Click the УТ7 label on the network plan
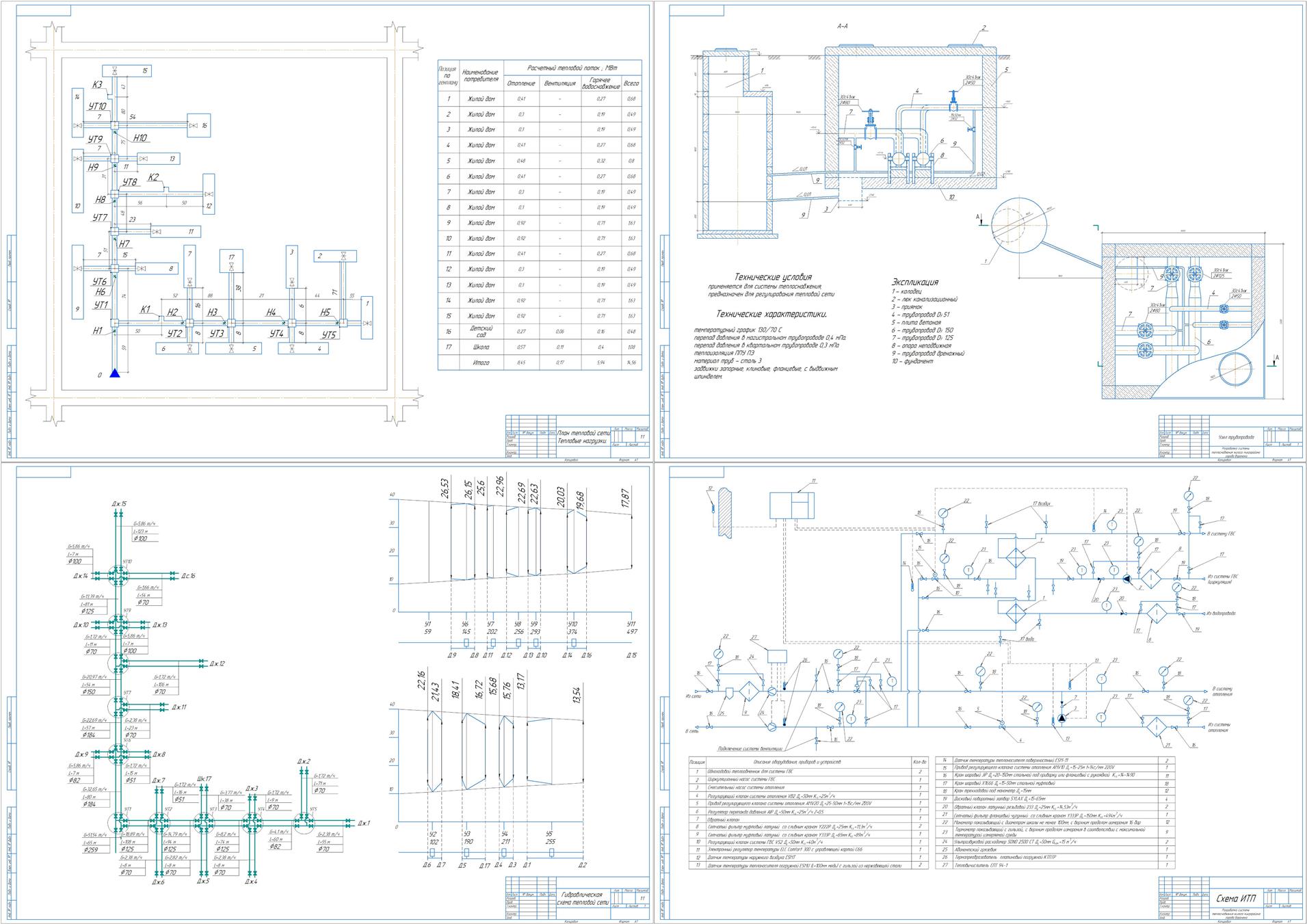Screen dimensions: 1307x924 tap(100, 217)
